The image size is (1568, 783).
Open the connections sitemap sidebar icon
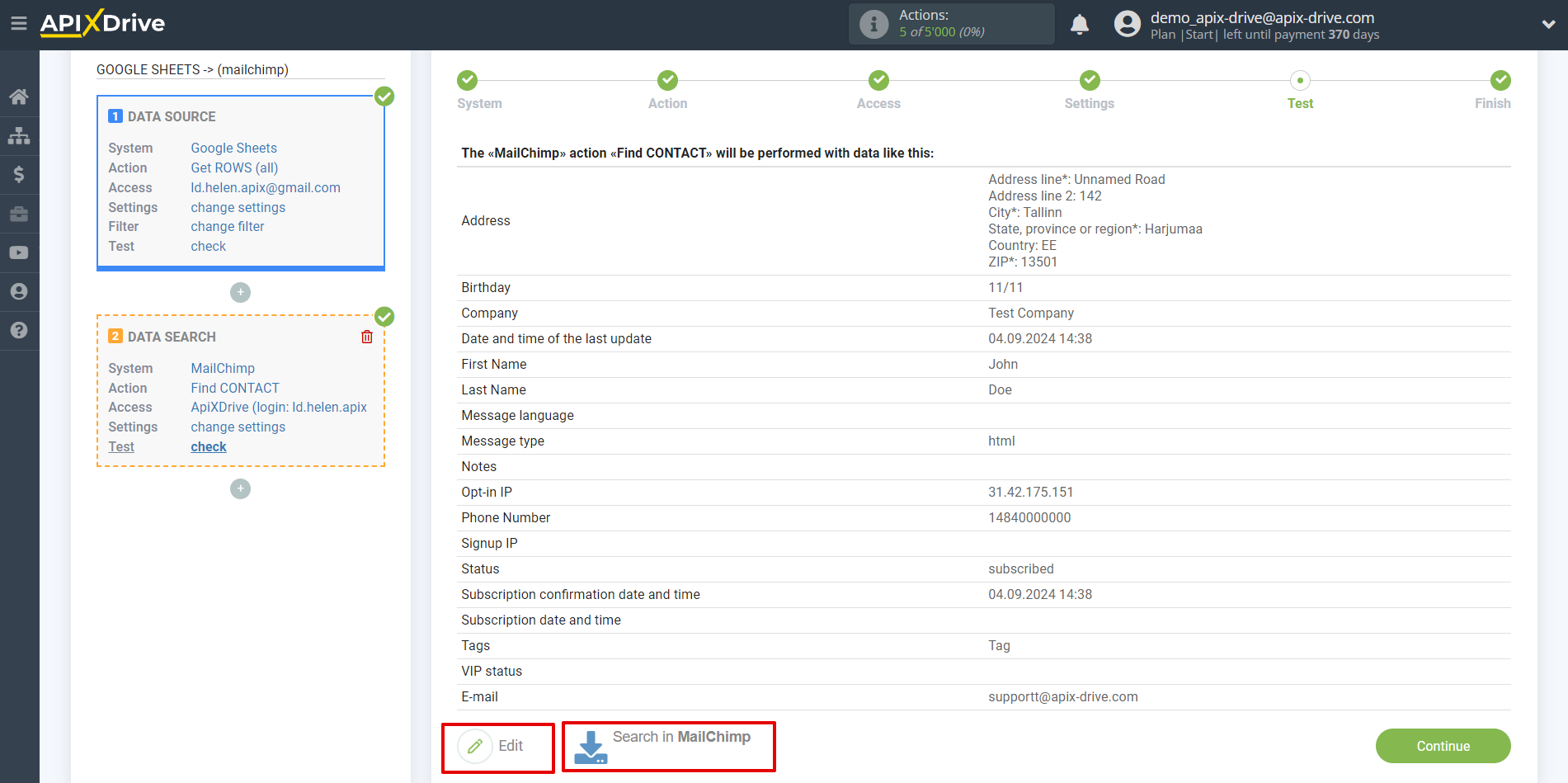point(19,135)
